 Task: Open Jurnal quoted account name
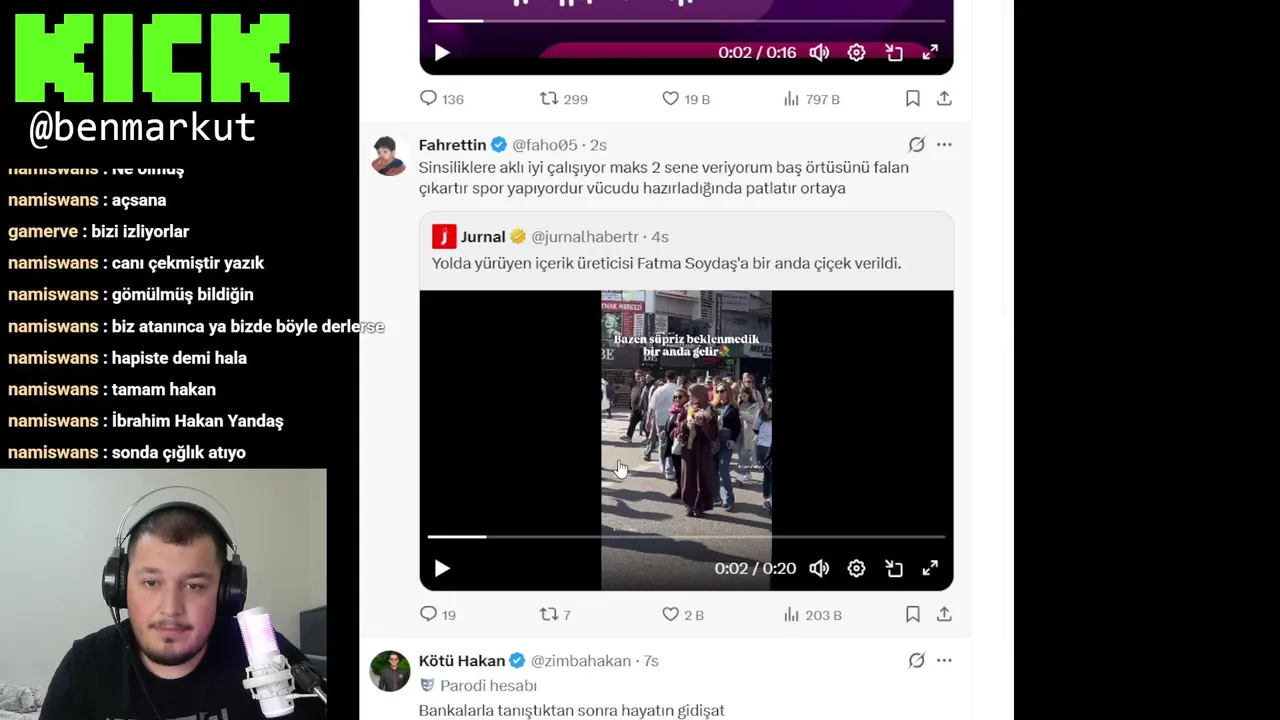[x=483, y=237]
